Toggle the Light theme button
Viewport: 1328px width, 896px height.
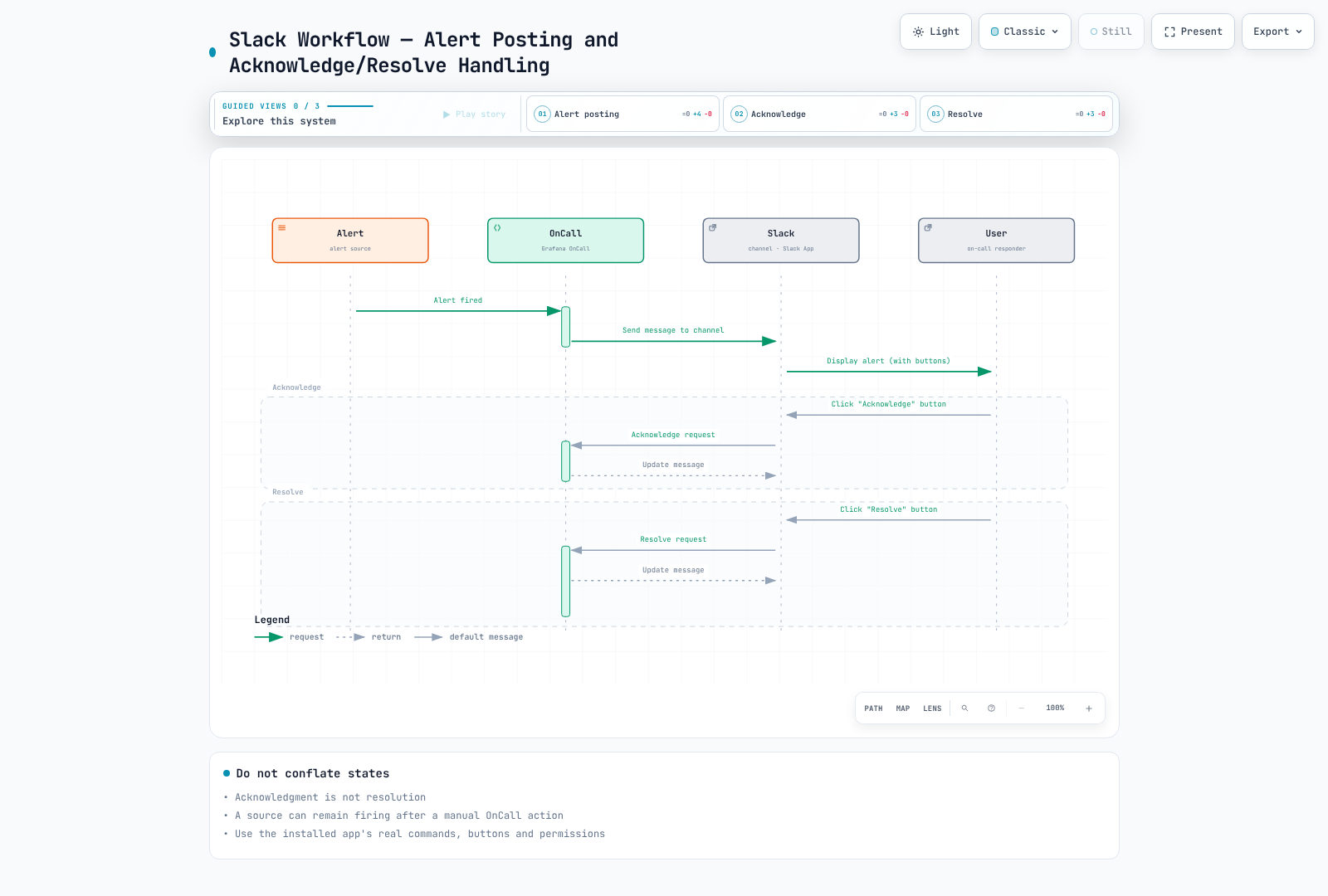coord(935,32)
